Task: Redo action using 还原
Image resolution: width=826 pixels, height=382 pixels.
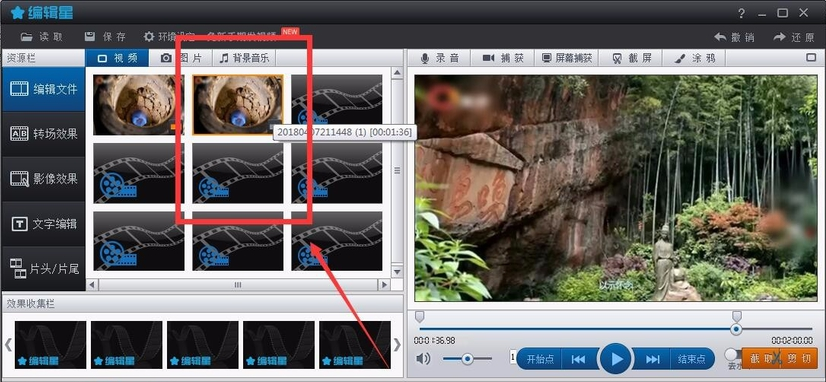Action: pos(794,37)
